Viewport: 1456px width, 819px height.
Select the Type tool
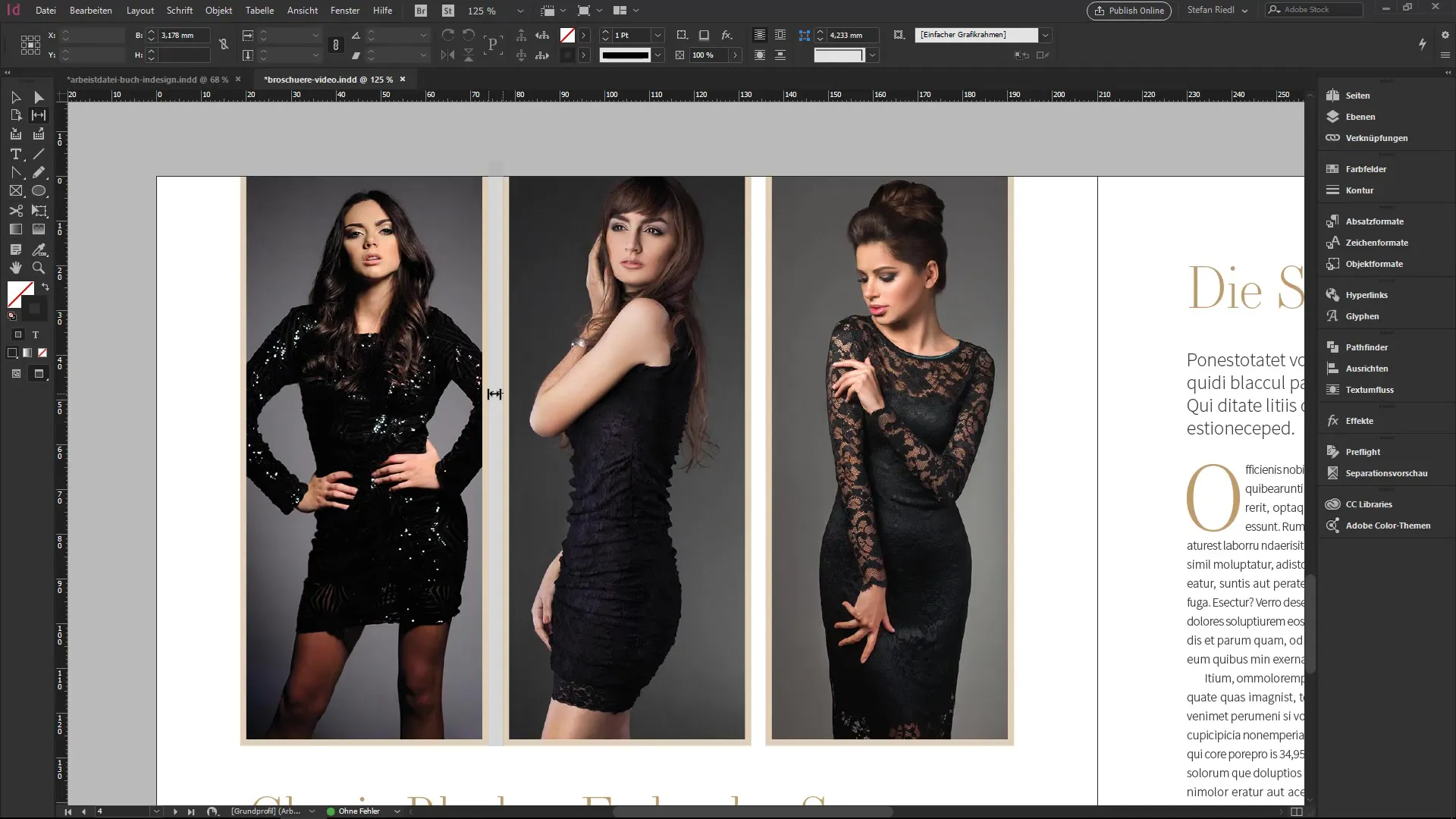click(16, 154)
